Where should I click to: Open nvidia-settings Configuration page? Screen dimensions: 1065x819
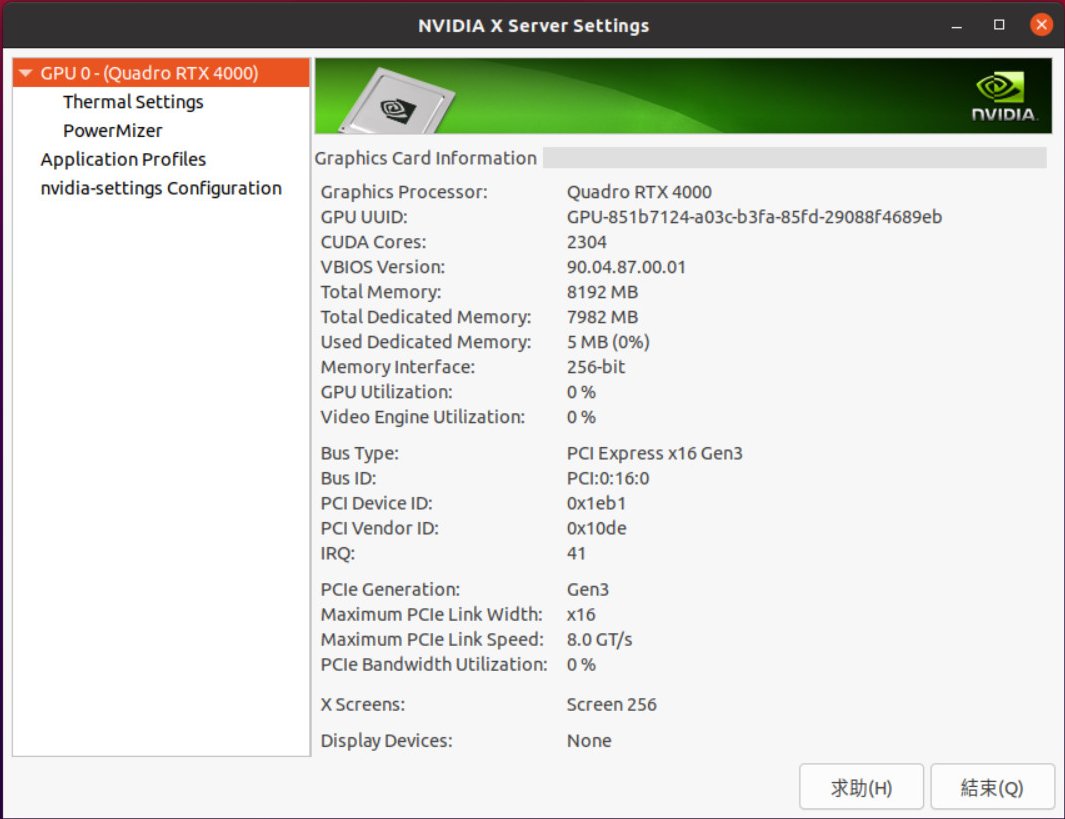pos(161,189)
